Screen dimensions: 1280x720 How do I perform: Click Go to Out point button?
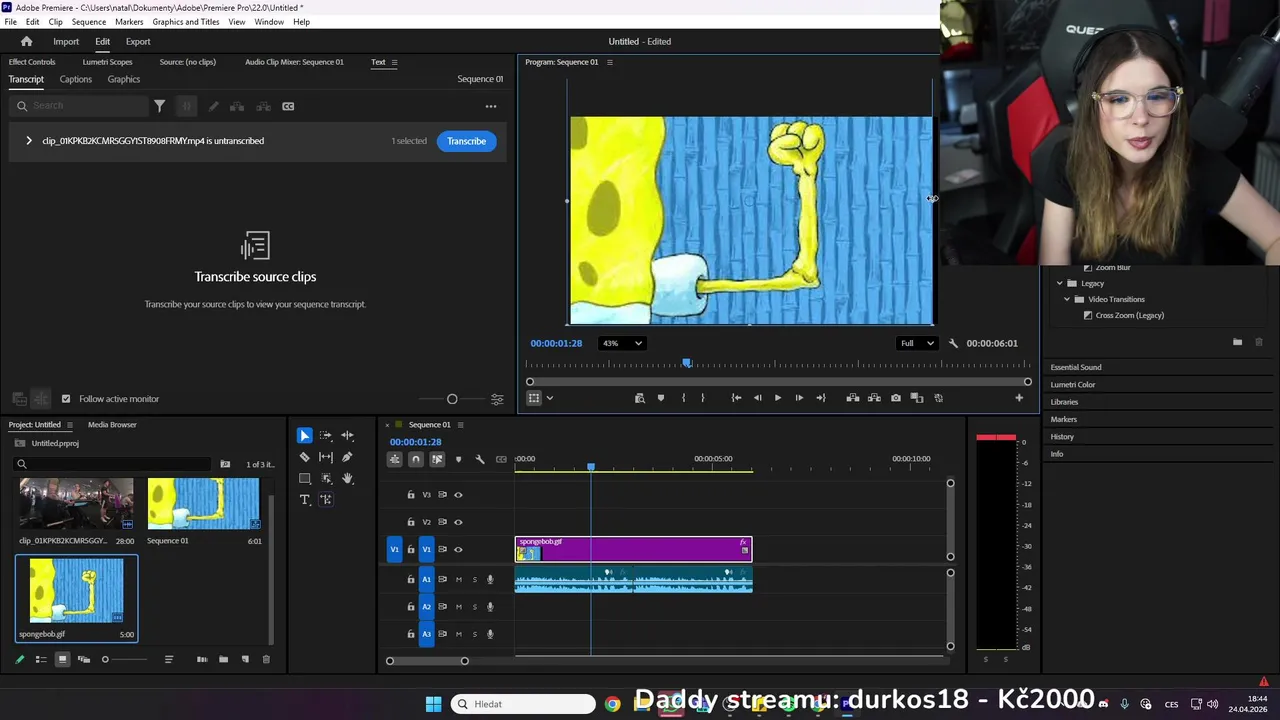[821, 398]
